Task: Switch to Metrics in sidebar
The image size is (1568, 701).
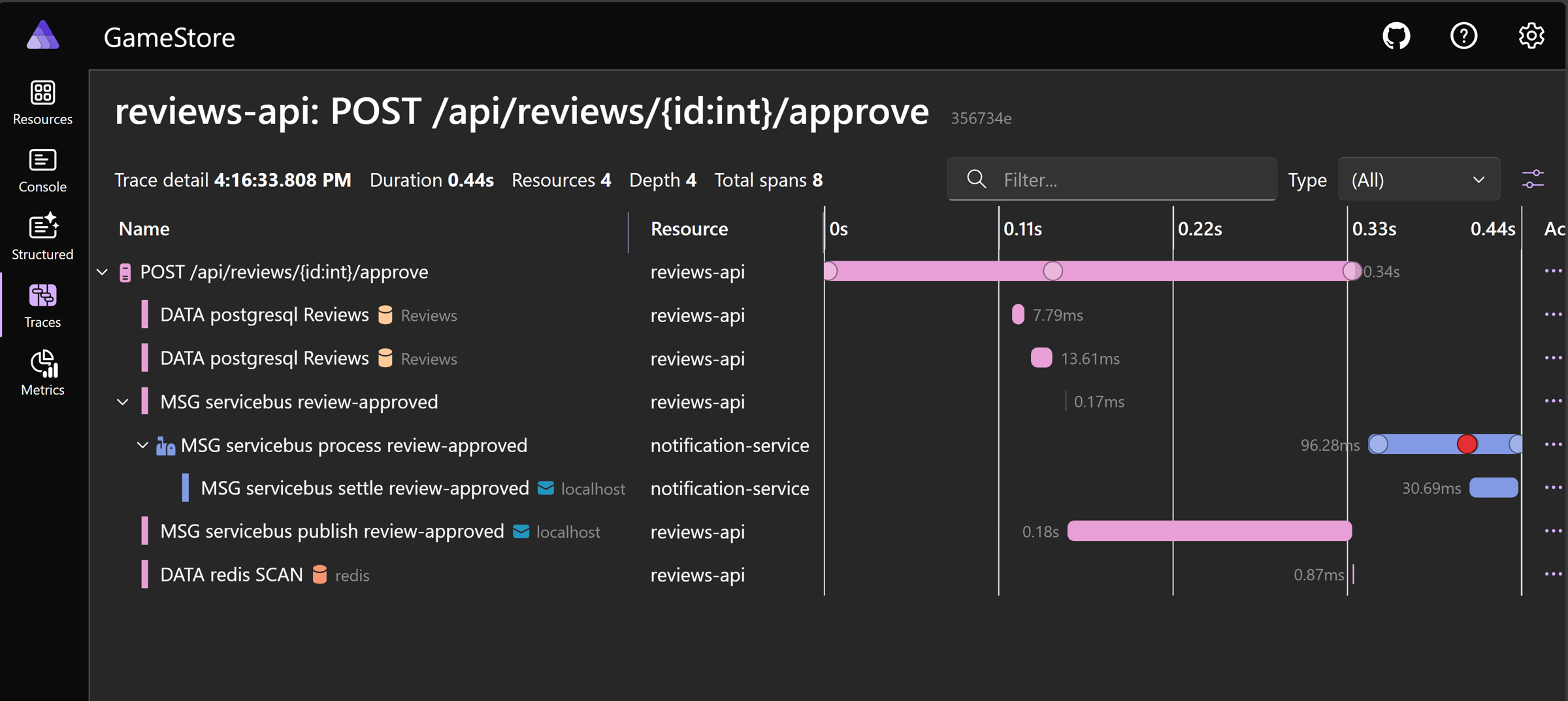Action: [42, 373]
